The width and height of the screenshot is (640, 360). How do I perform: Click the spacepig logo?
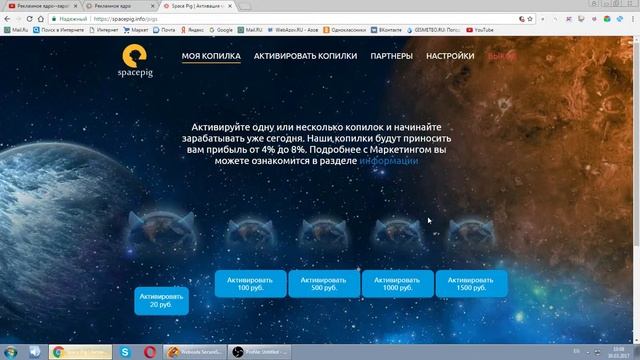(135, 61)
